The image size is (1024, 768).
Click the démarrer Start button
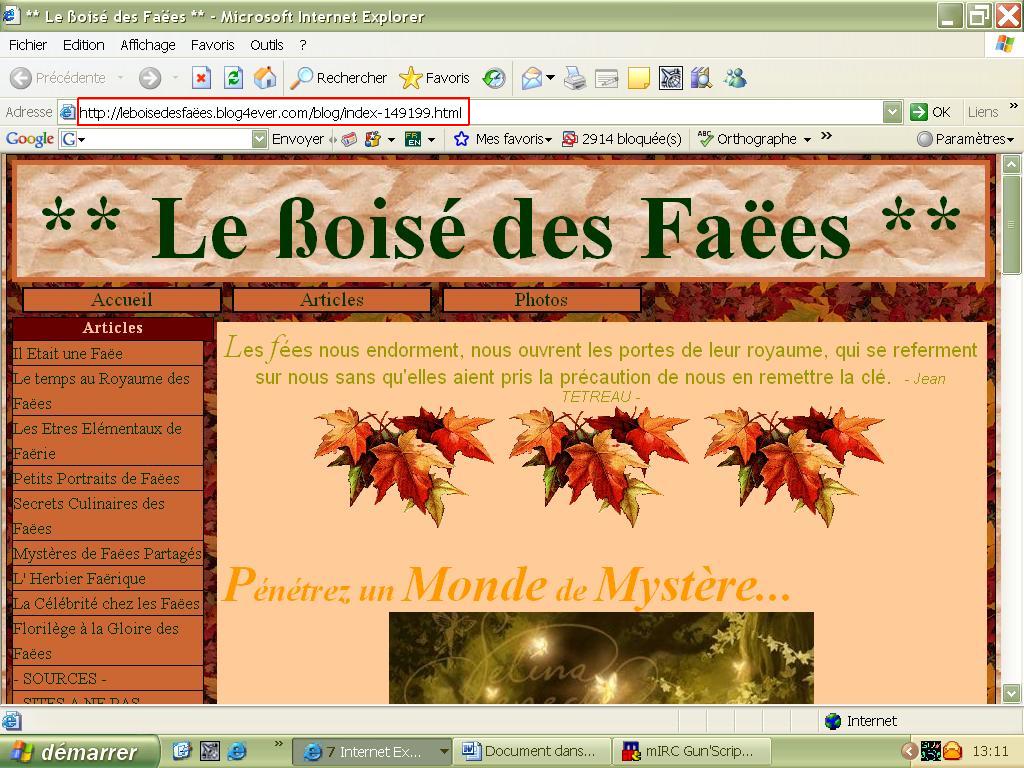pyautogui.click(x=80, y=752)
